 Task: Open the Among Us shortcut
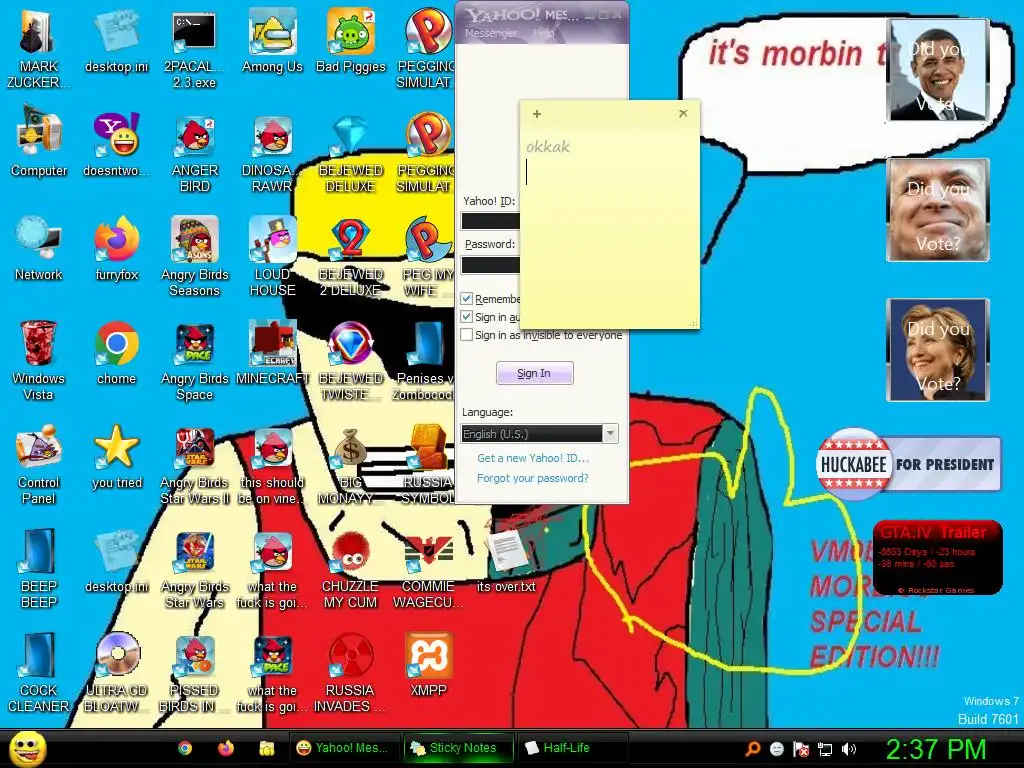pyautogui.click(x=272, y=42)
